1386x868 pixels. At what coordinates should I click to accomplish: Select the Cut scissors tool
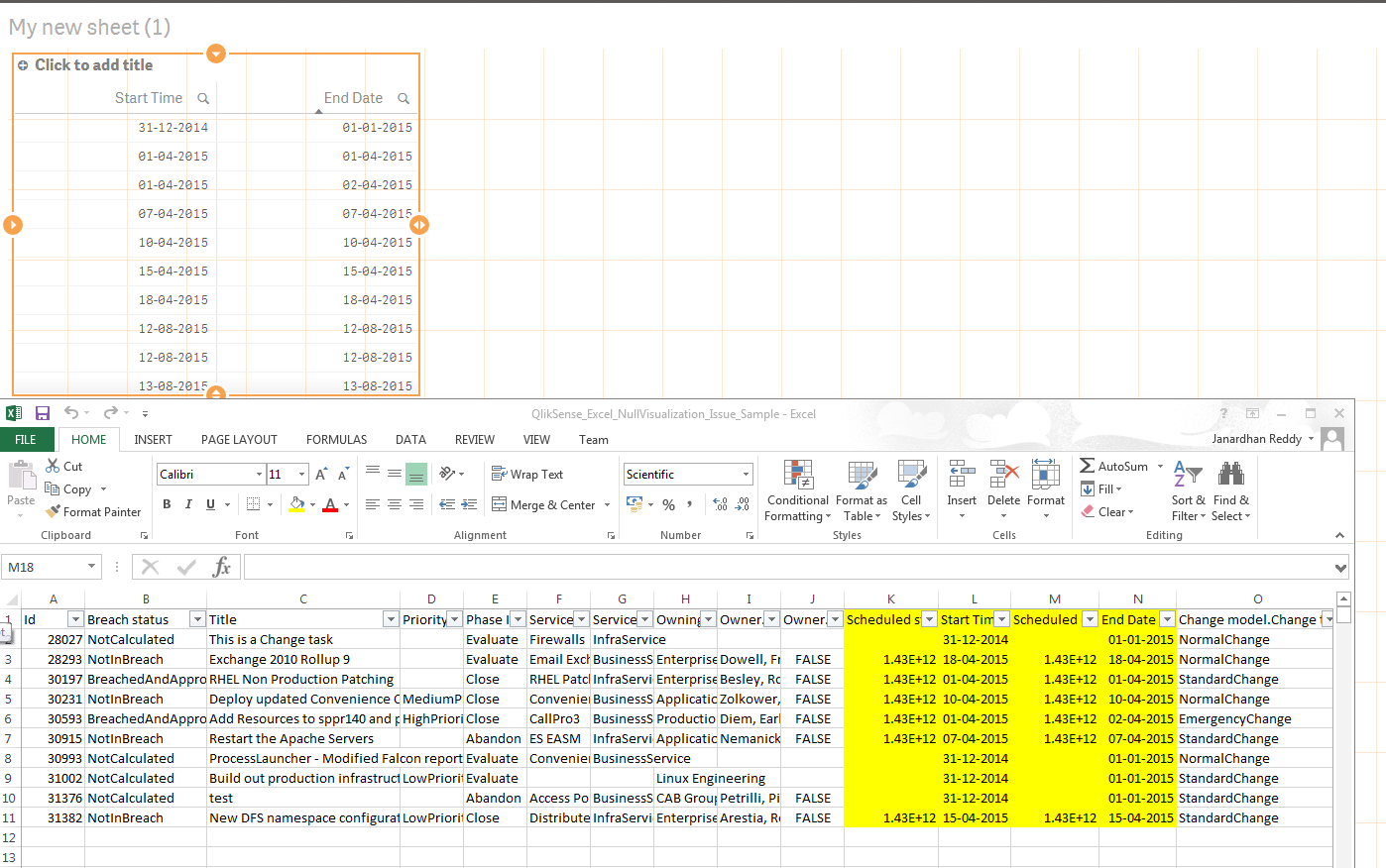tap(53, 466)
